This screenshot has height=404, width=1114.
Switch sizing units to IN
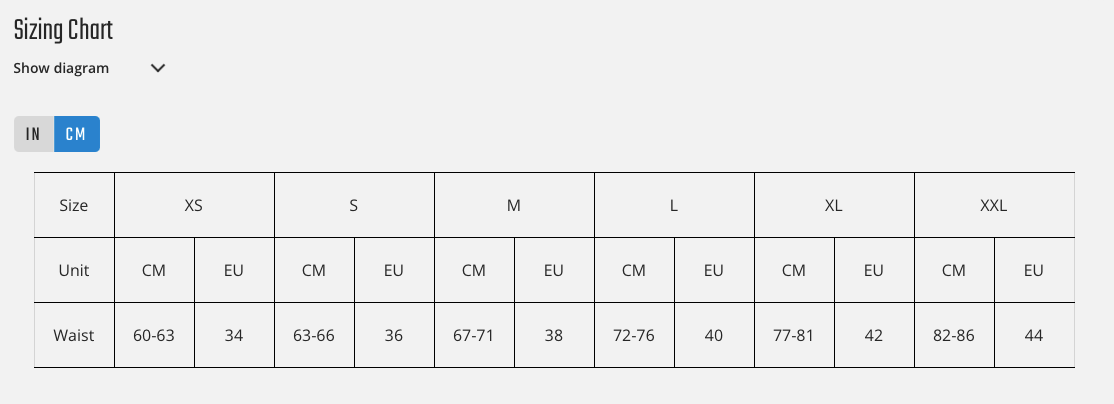coord(34,134)
